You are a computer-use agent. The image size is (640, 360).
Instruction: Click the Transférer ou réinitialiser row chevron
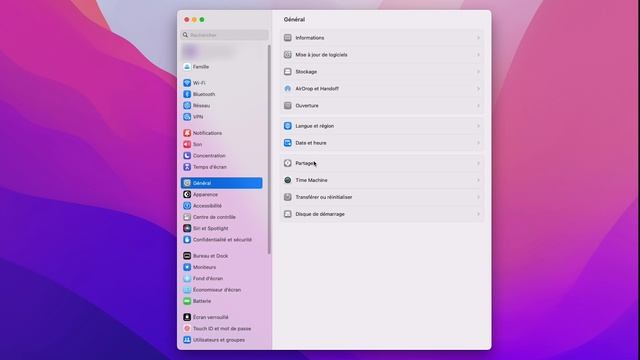(478, 197)
